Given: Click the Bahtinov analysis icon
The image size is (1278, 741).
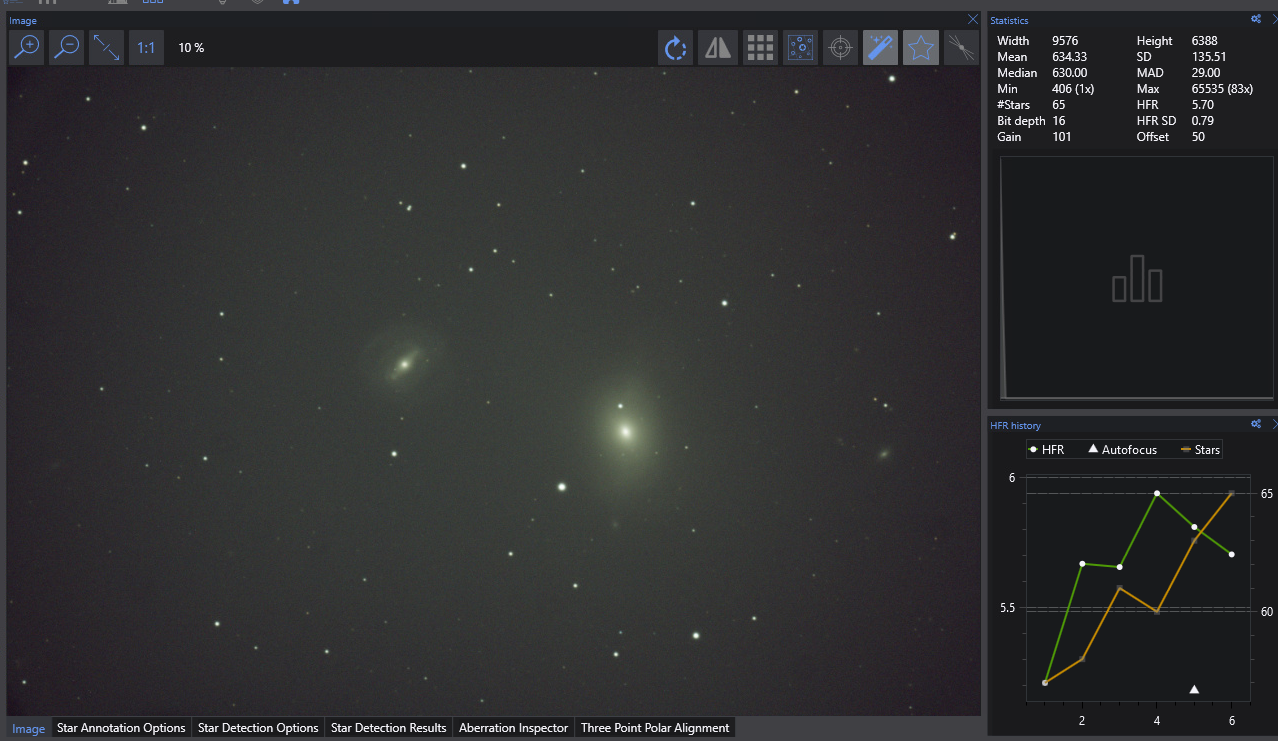Looking at the screenshot, I should click(961, 47).
